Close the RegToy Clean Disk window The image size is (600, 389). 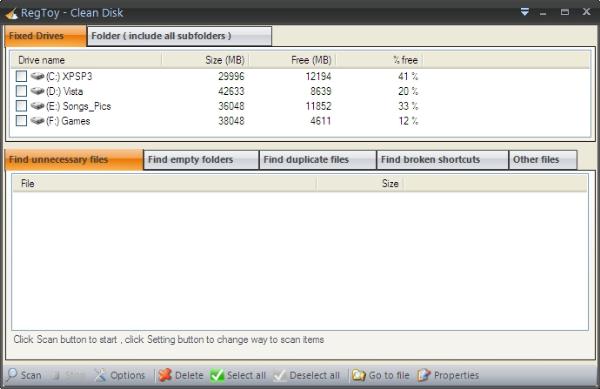tap(586, 12)
